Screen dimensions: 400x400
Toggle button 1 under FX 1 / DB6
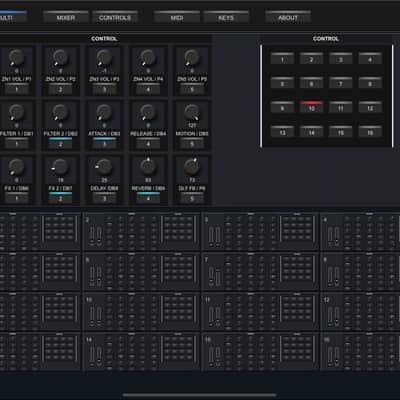click(x=17, y=198)
